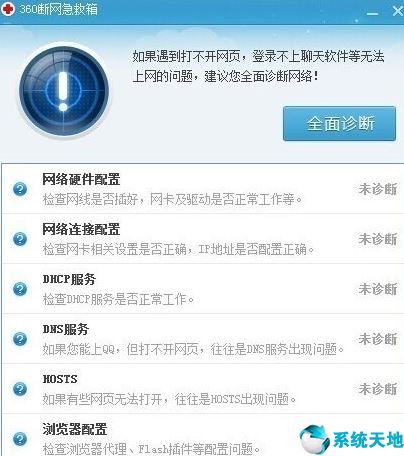
Task: Minimize the 360断网急救箱 window
Action: pos(372,13)
